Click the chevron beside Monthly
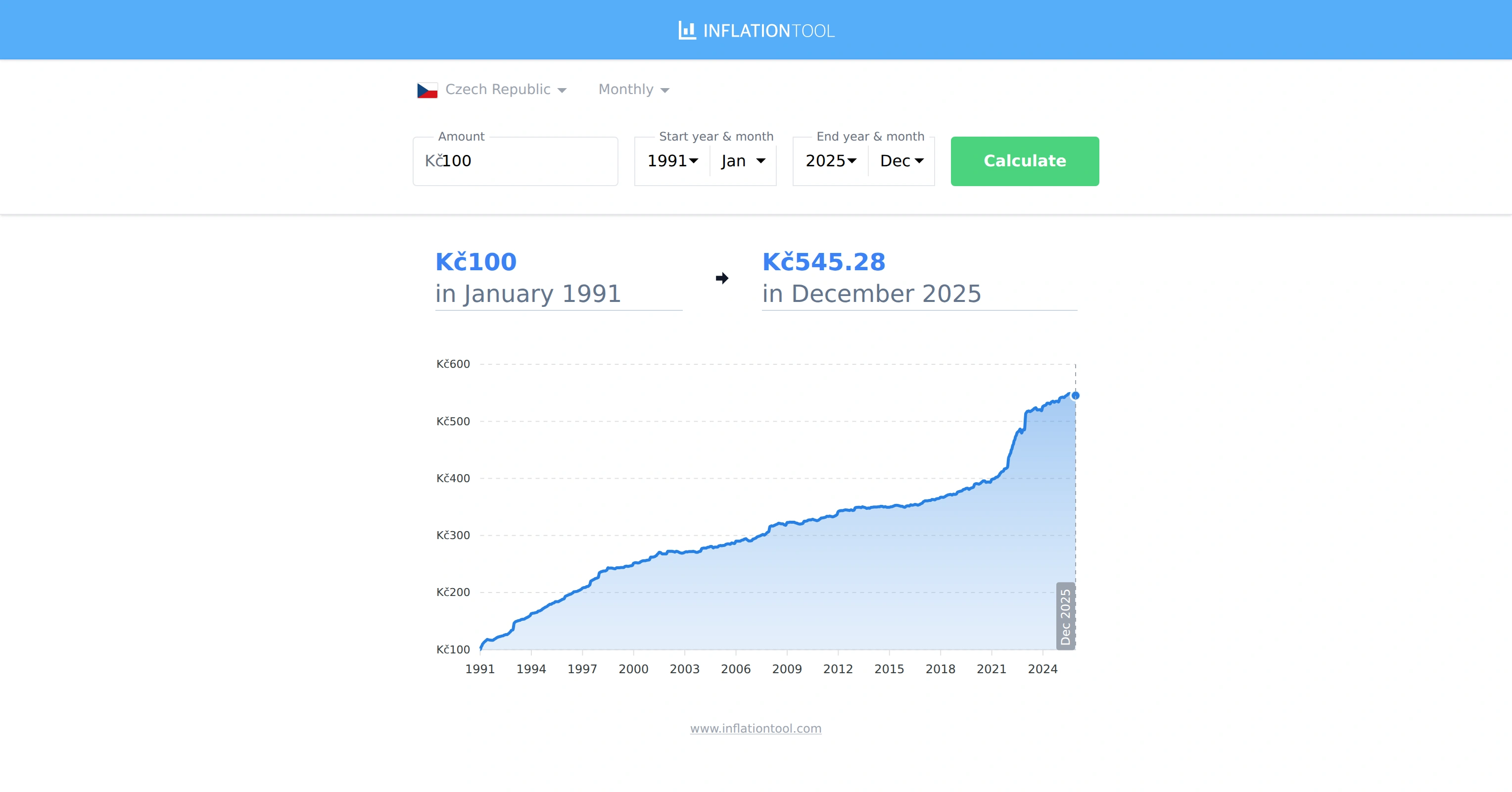The width and height of the screenshot is (1512, 792). click(x=665, y=90)
